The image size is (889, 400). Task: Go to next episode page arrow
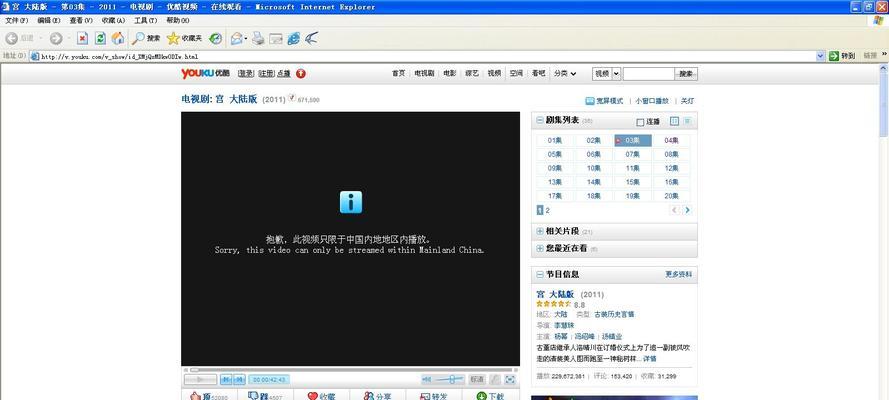(687, 210)
